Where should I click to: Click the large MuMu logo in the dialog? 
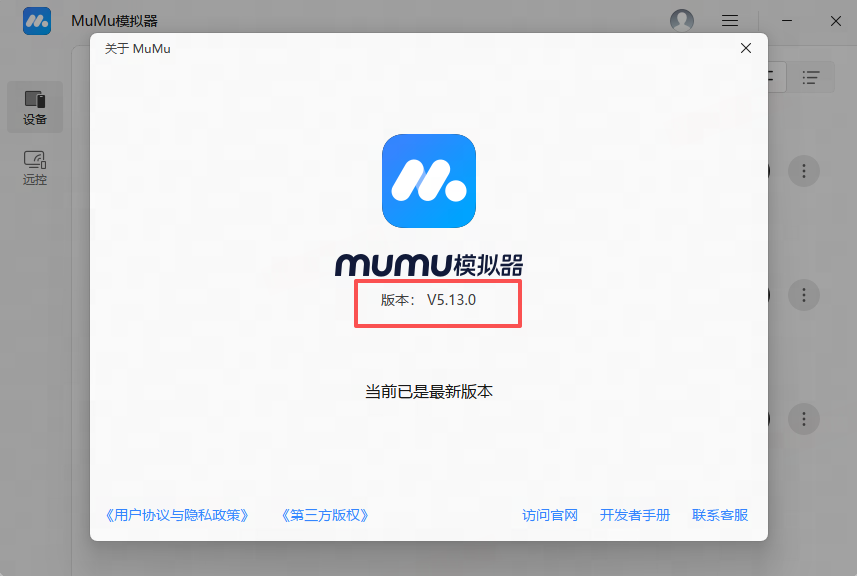tap(429, 181)
